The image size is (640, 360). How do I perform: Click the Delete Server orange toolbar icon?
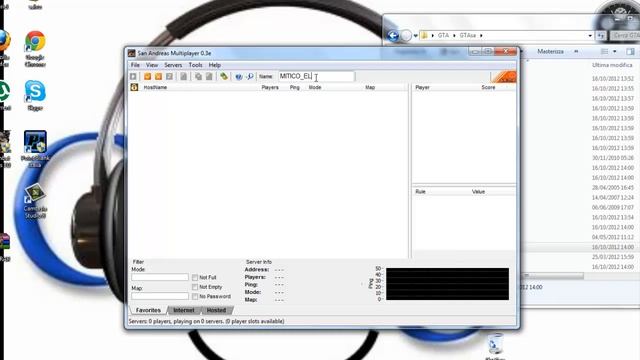pyautogui.click(x=158, y=76)
